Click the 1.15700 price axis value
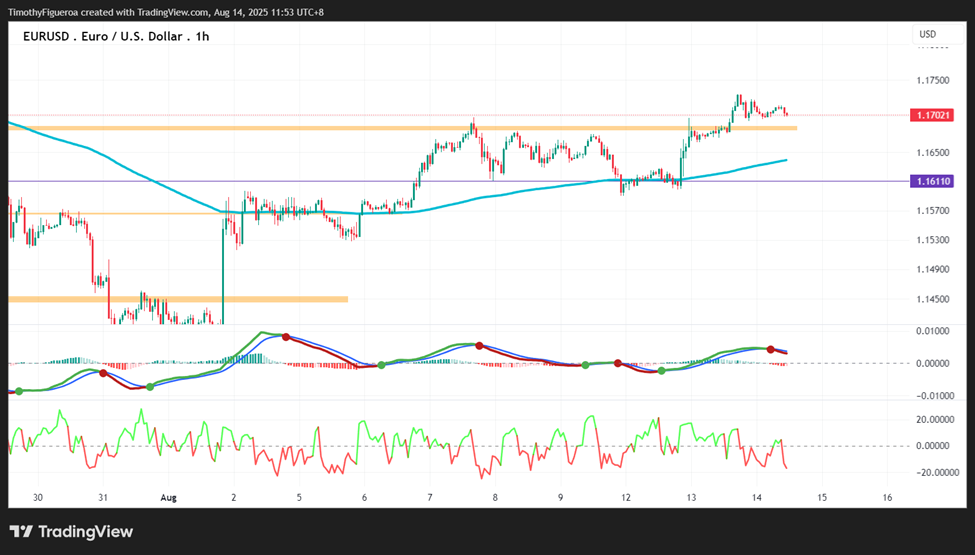 [933, 211]
